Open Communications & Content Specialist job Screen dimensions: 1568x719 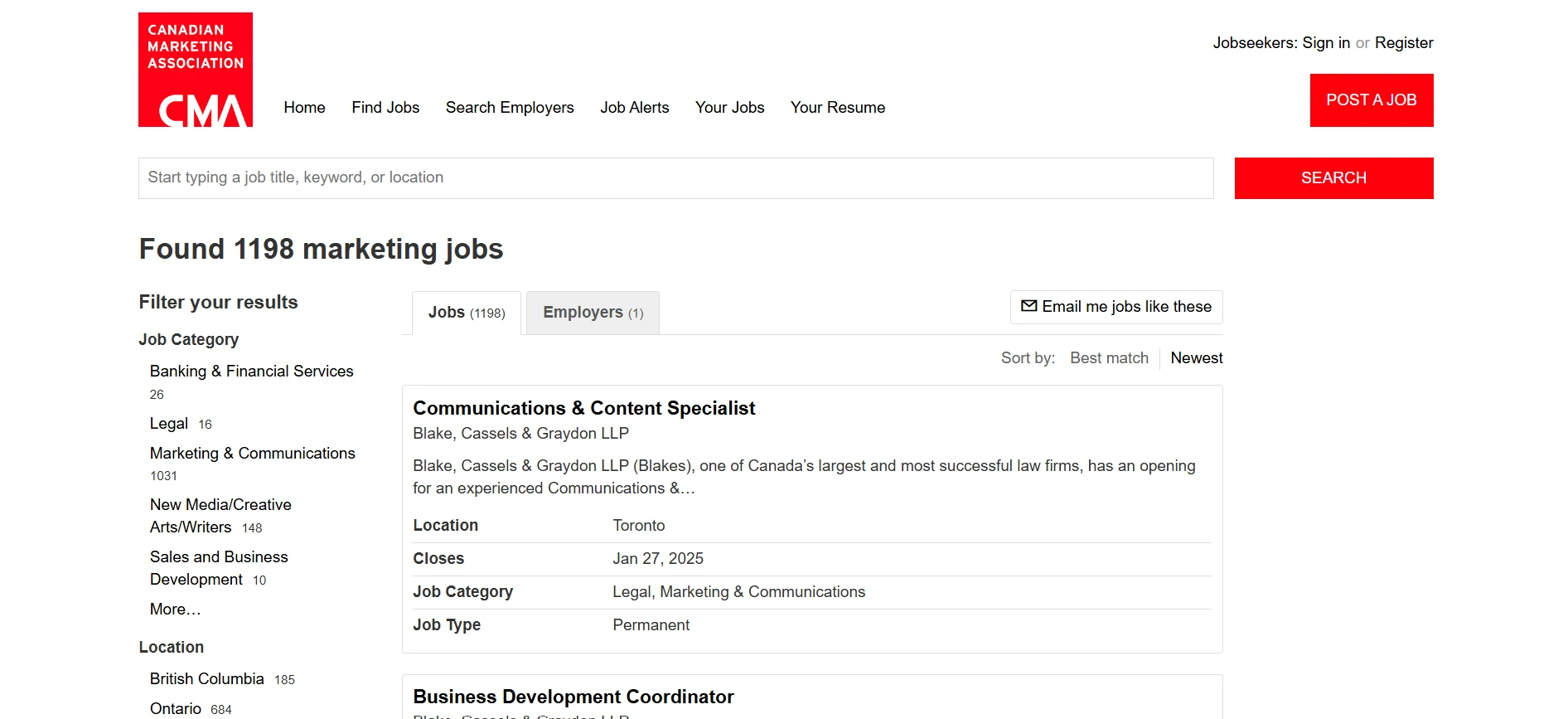click(x=584, y=408)
